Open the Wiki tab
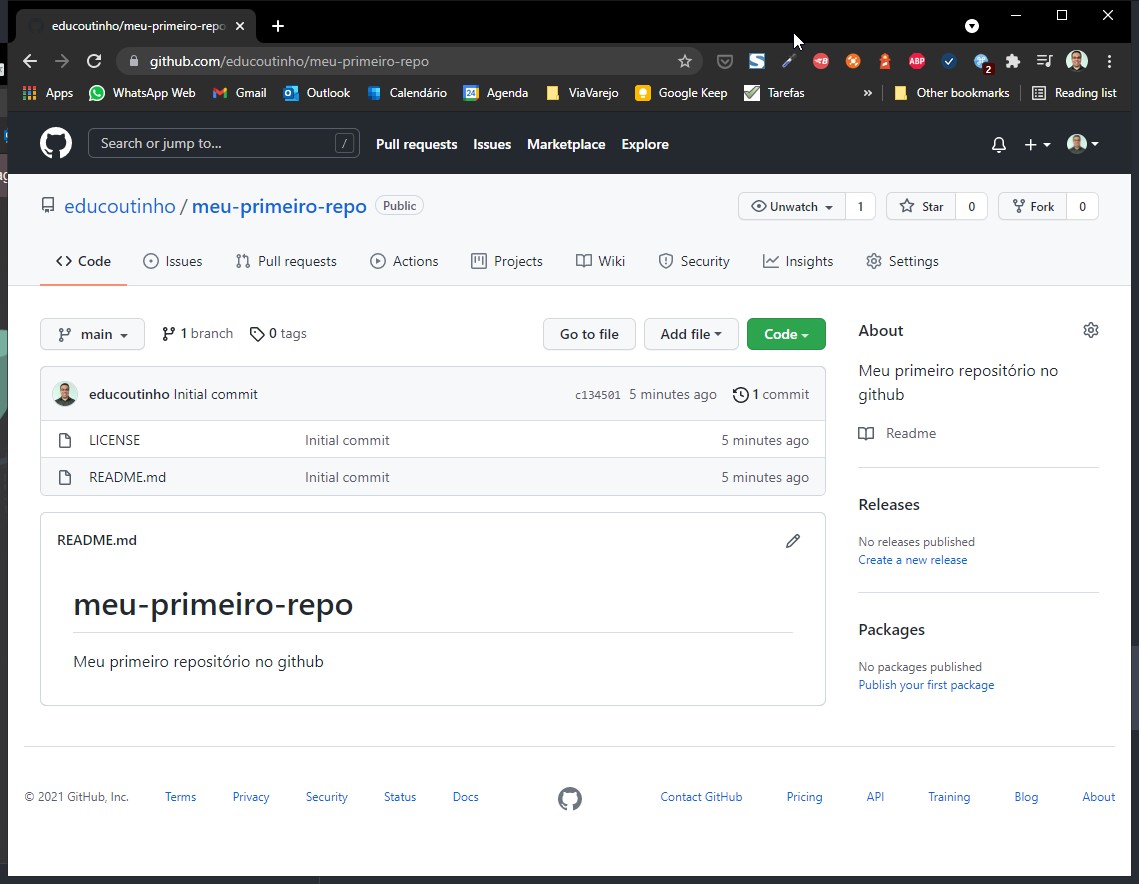 point(600,261)
